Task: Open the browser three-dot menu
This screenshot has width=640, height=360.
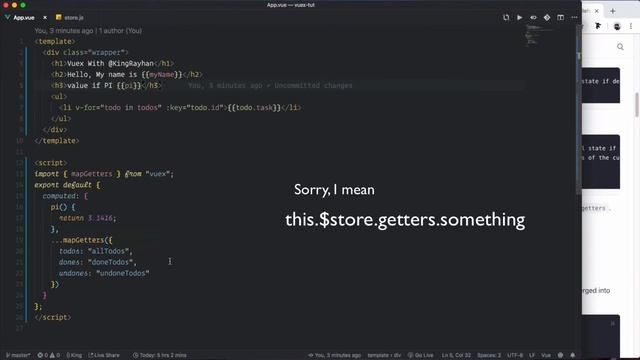Action: pos(631,26)
